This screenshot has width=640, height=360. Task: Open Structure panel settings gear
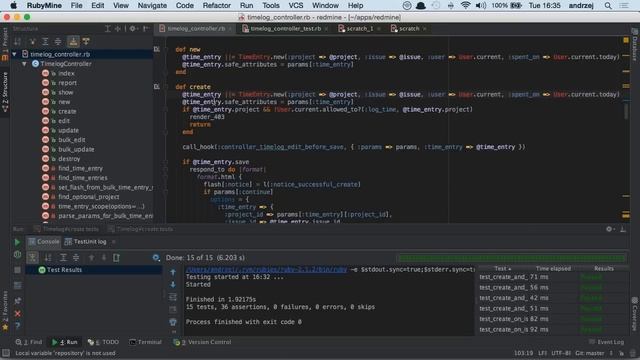[133, 29]
